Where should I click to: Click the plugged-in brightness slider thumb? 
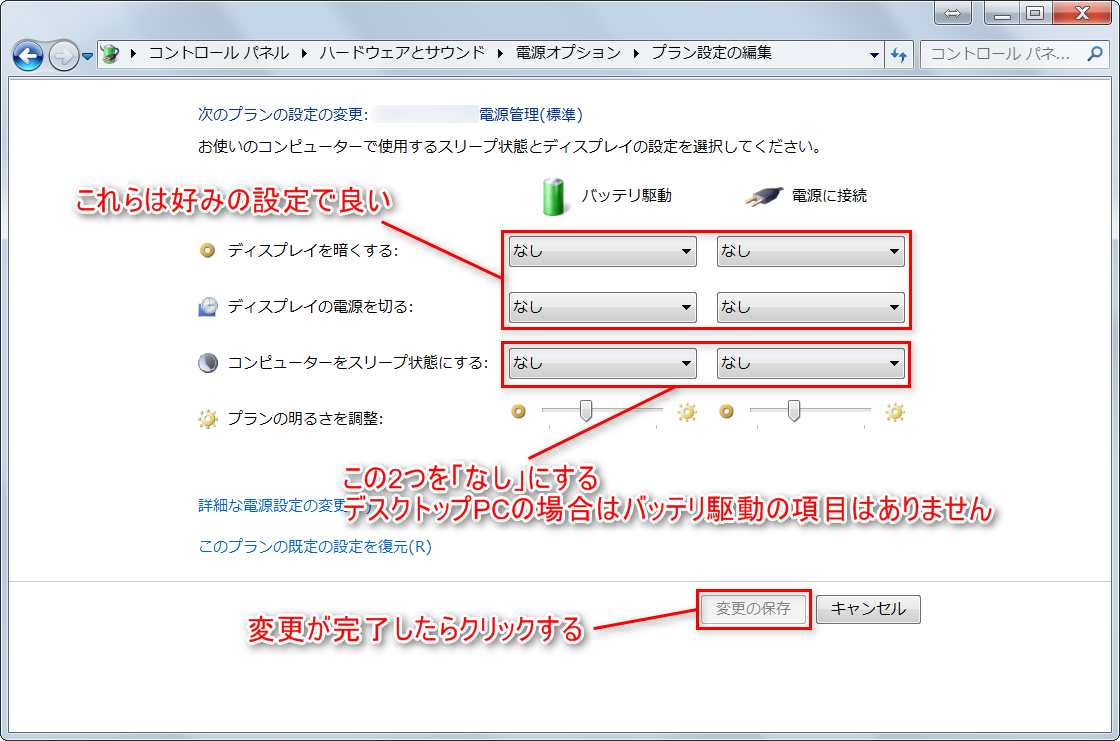tap(794, 411)
